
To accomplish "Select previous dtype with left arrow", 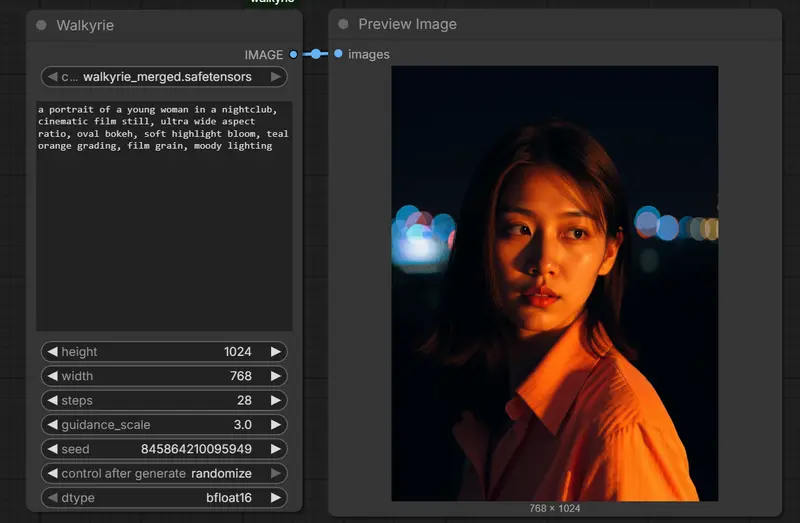I will point(52,497).
